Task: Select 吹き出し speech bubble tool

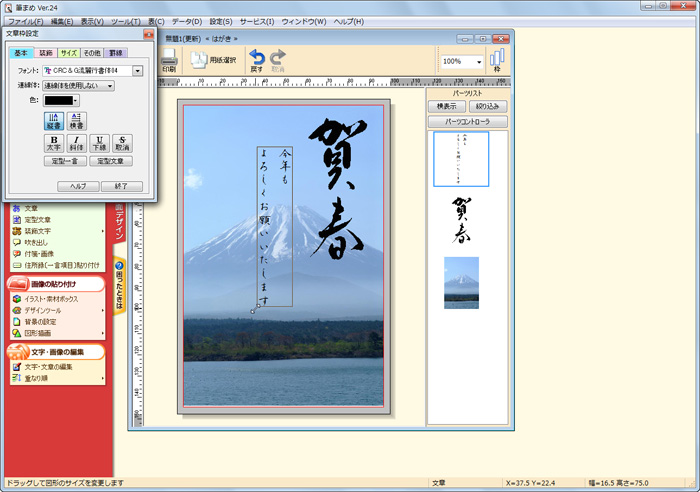Action: point(38,242)
